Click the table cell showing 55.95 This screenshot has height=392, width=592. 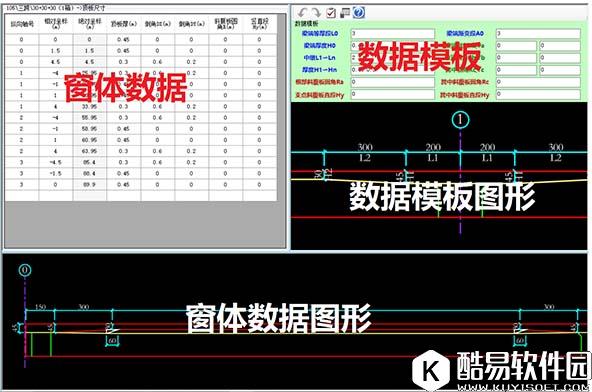[89, 118]
